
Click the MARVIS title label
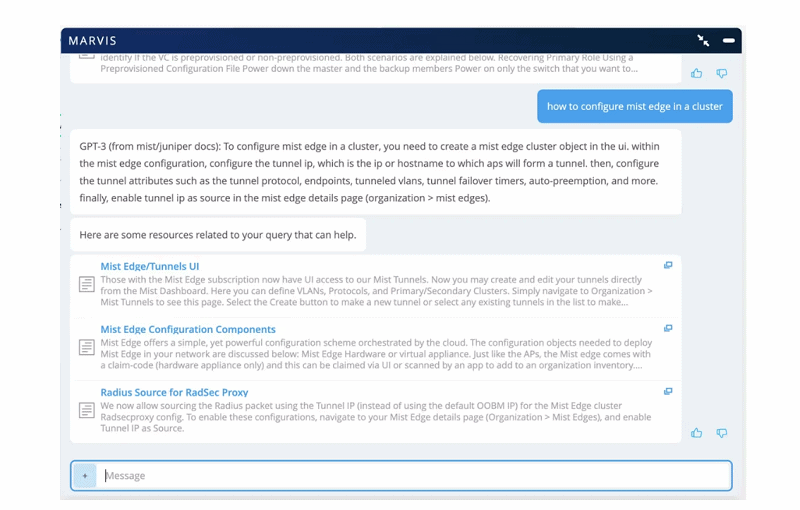click(92, 41)
